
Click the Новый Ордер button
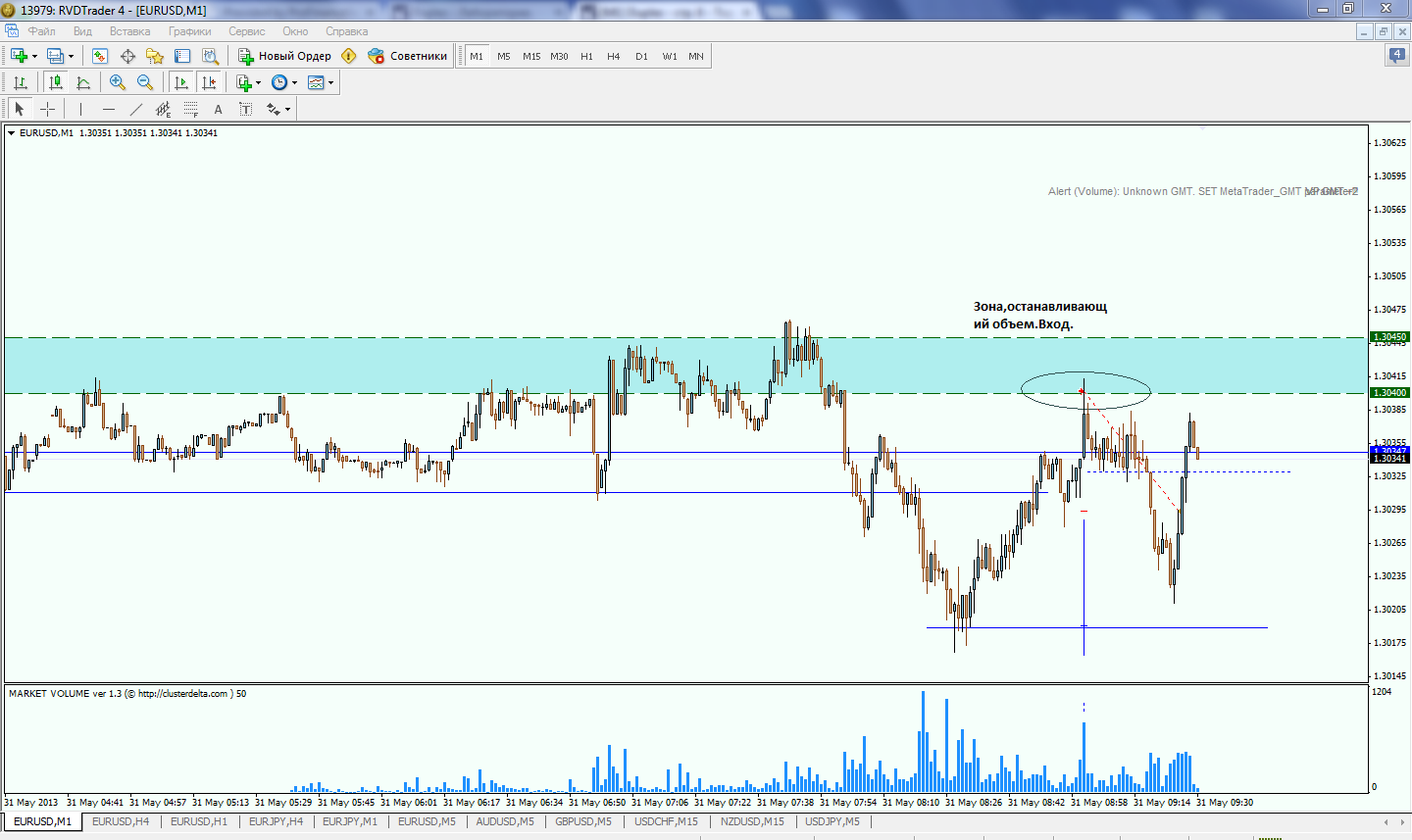click(284, 56)
